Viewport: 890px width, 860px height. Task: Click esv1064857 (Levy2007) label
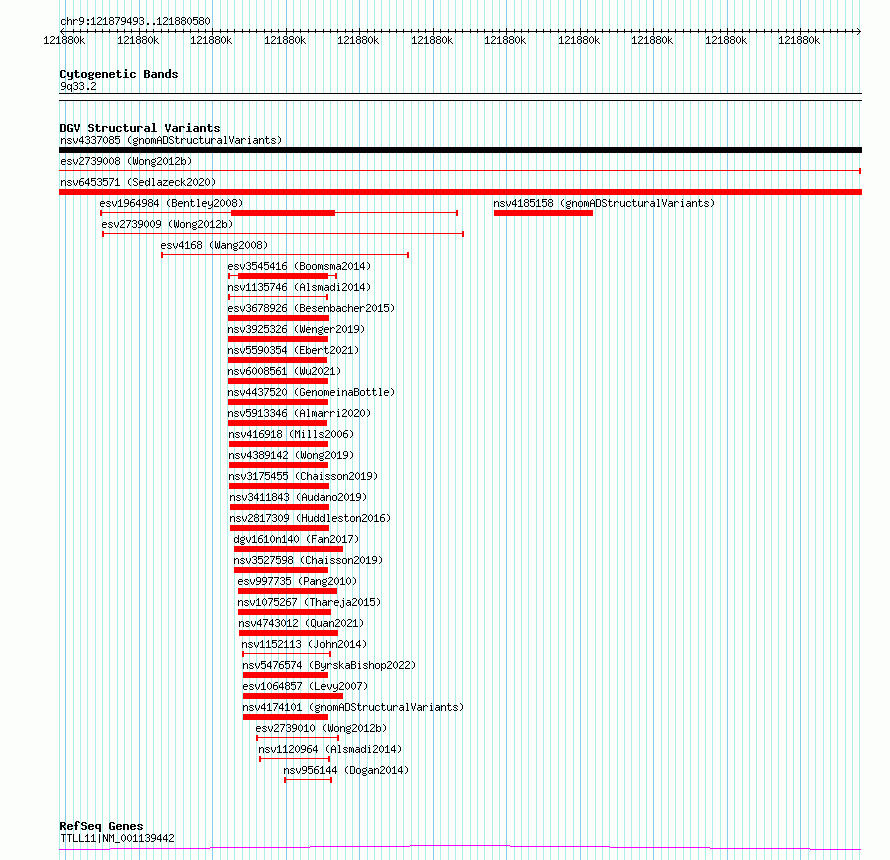(305, 686)
